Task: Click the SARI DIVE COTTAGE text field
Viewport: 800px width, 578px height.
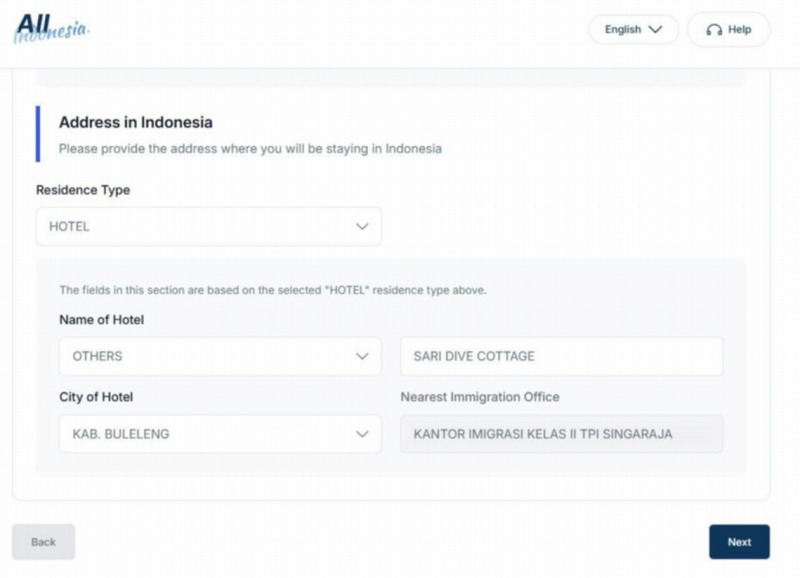Action: 561,356
